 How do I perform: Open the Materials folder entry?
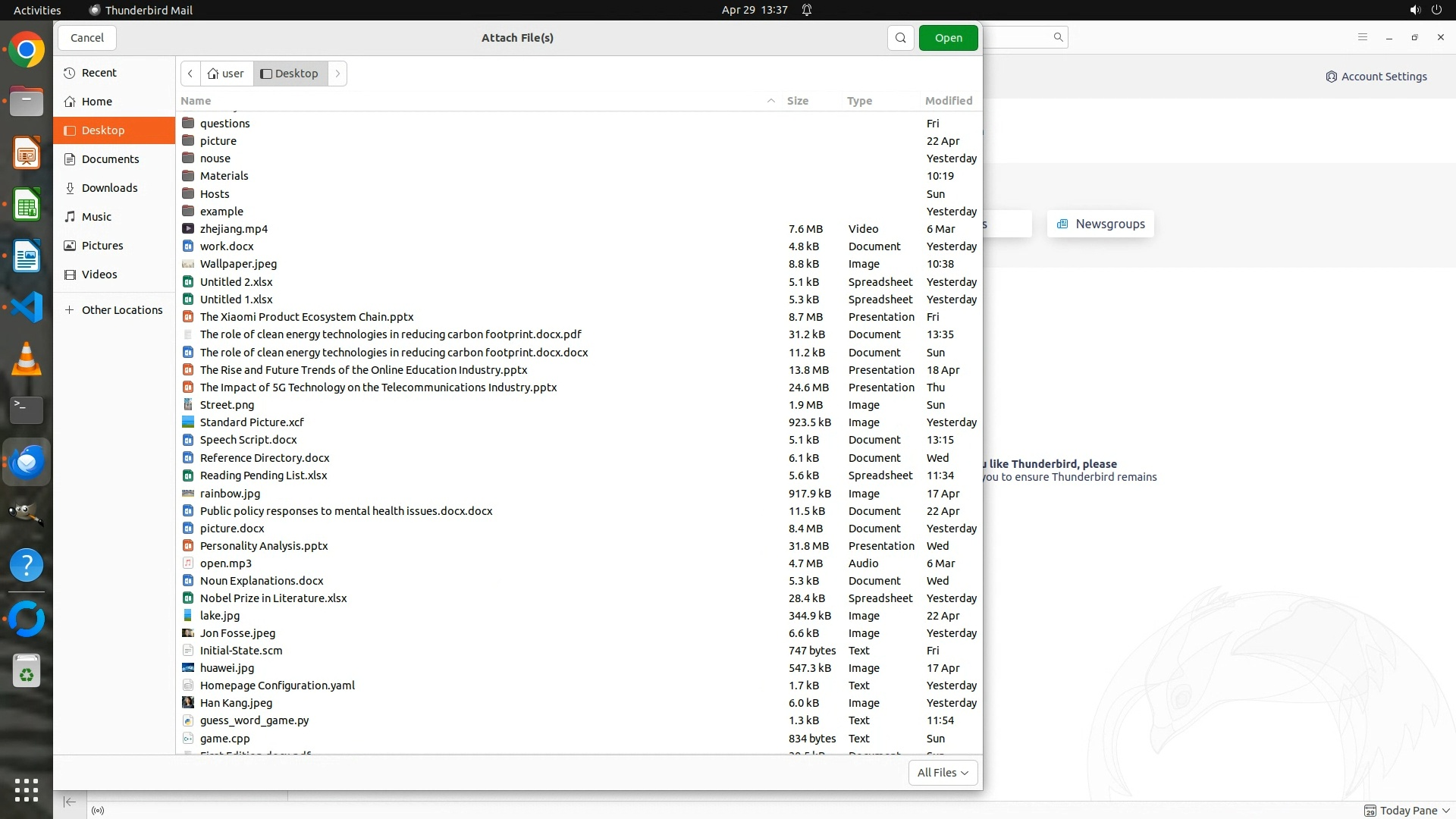[x=224, y=176]
